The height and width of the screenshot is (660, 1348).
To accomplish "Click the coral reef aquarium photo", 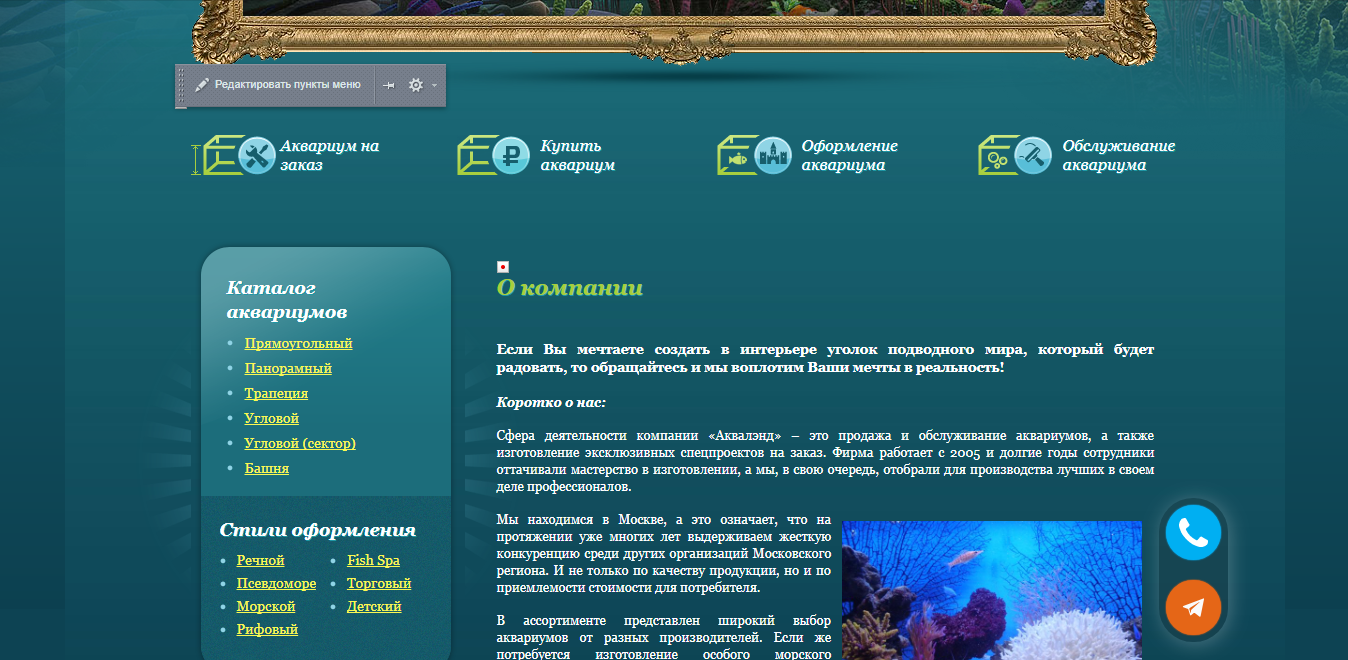I will pos(991,590).
